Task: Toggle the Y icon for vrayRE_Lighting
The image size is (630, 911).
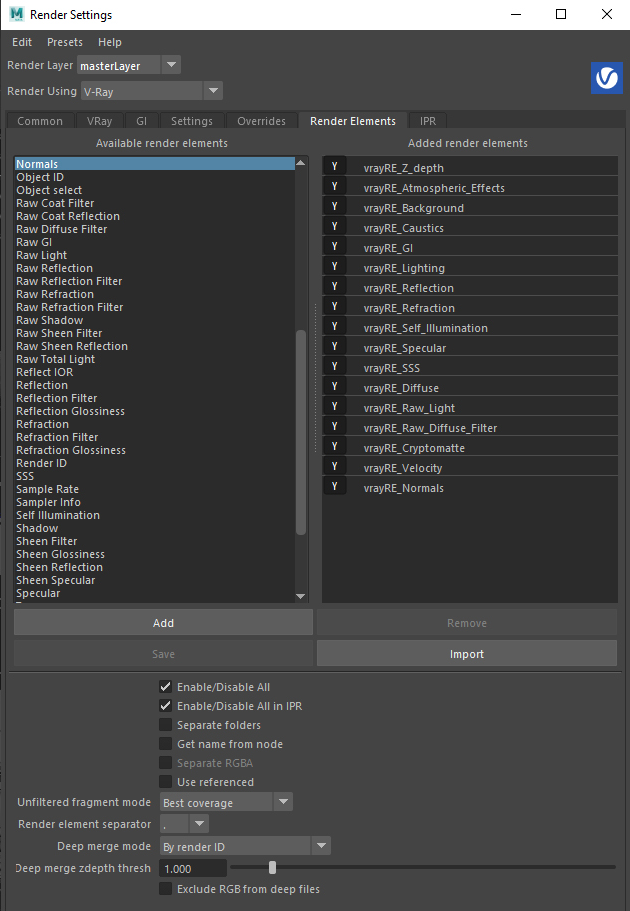Action: (335, 266)
